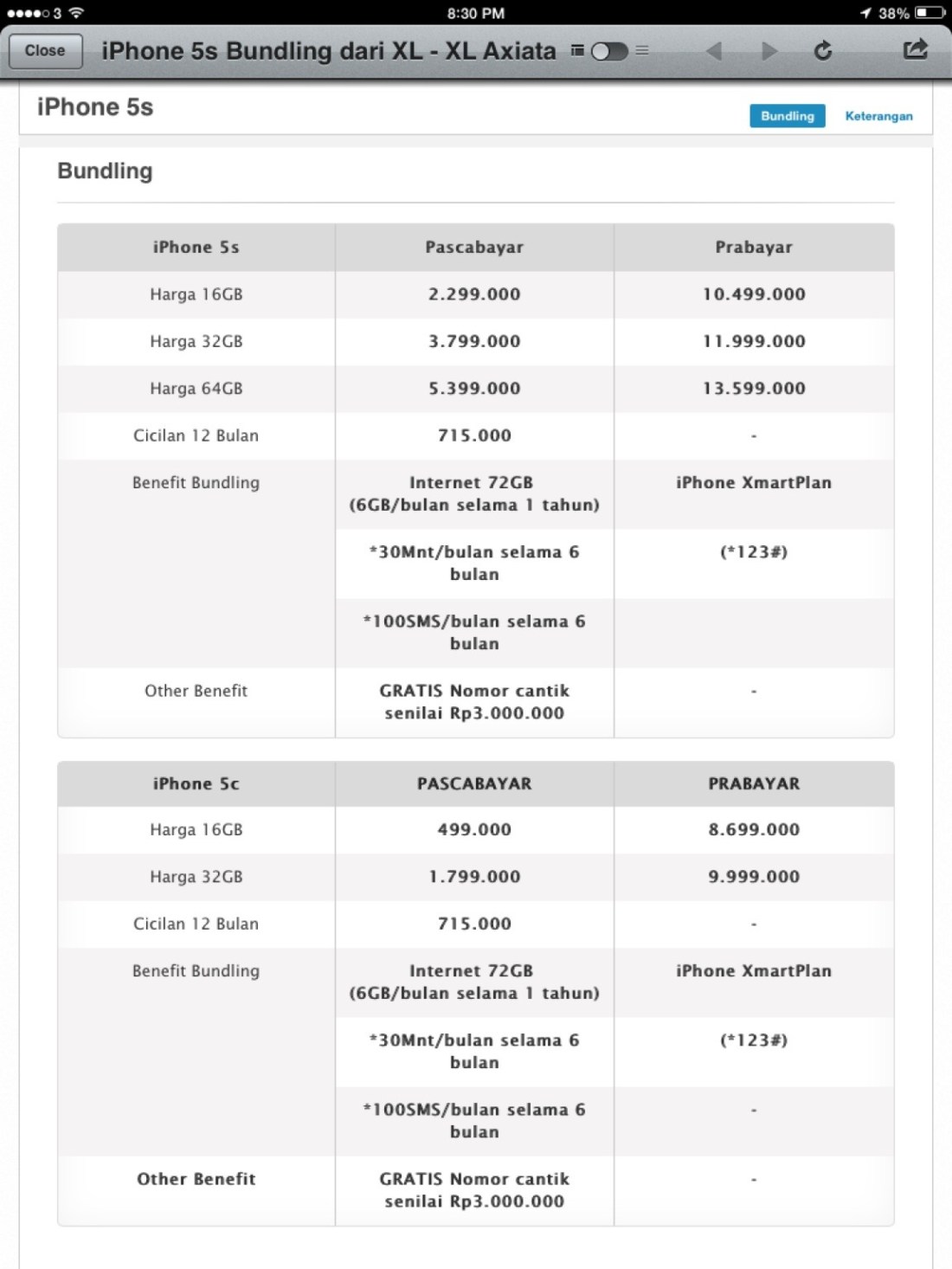Select the 10.499.000 prepaid price cell
The width and height of the screenshot is (952, 1269).
[754, 294]
